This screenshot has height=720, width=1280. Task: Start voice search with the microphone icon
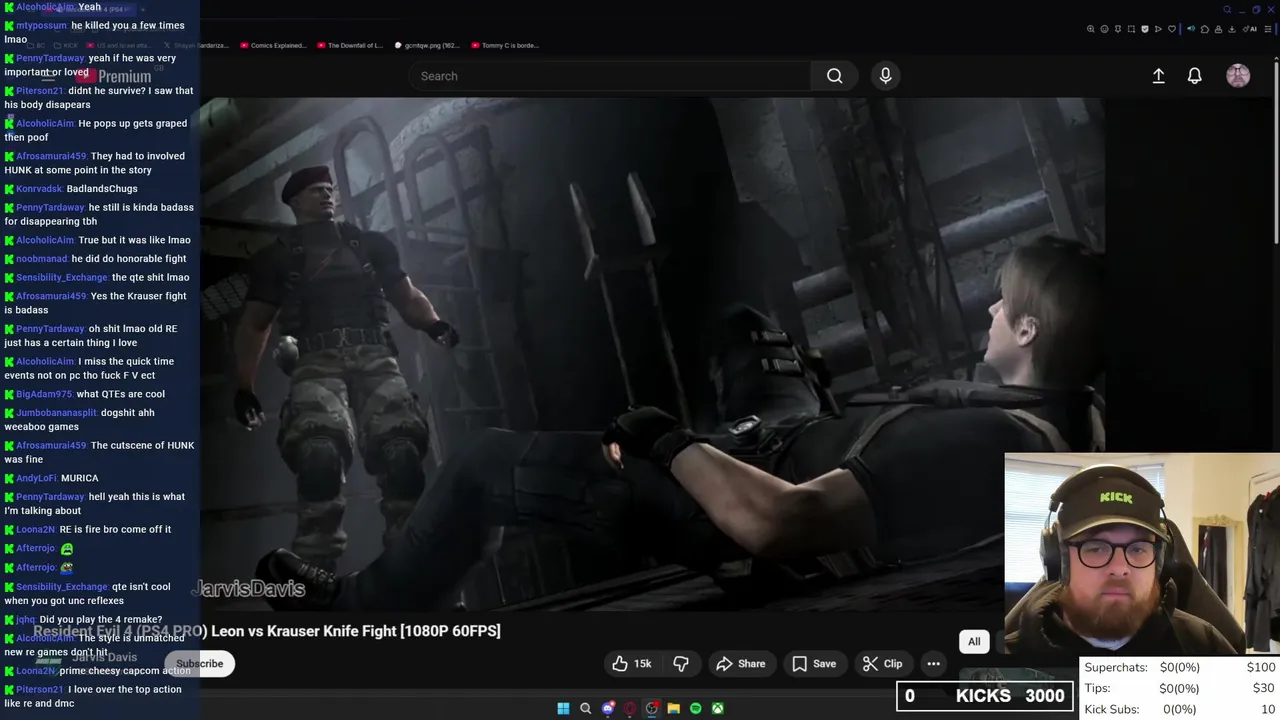885,76
